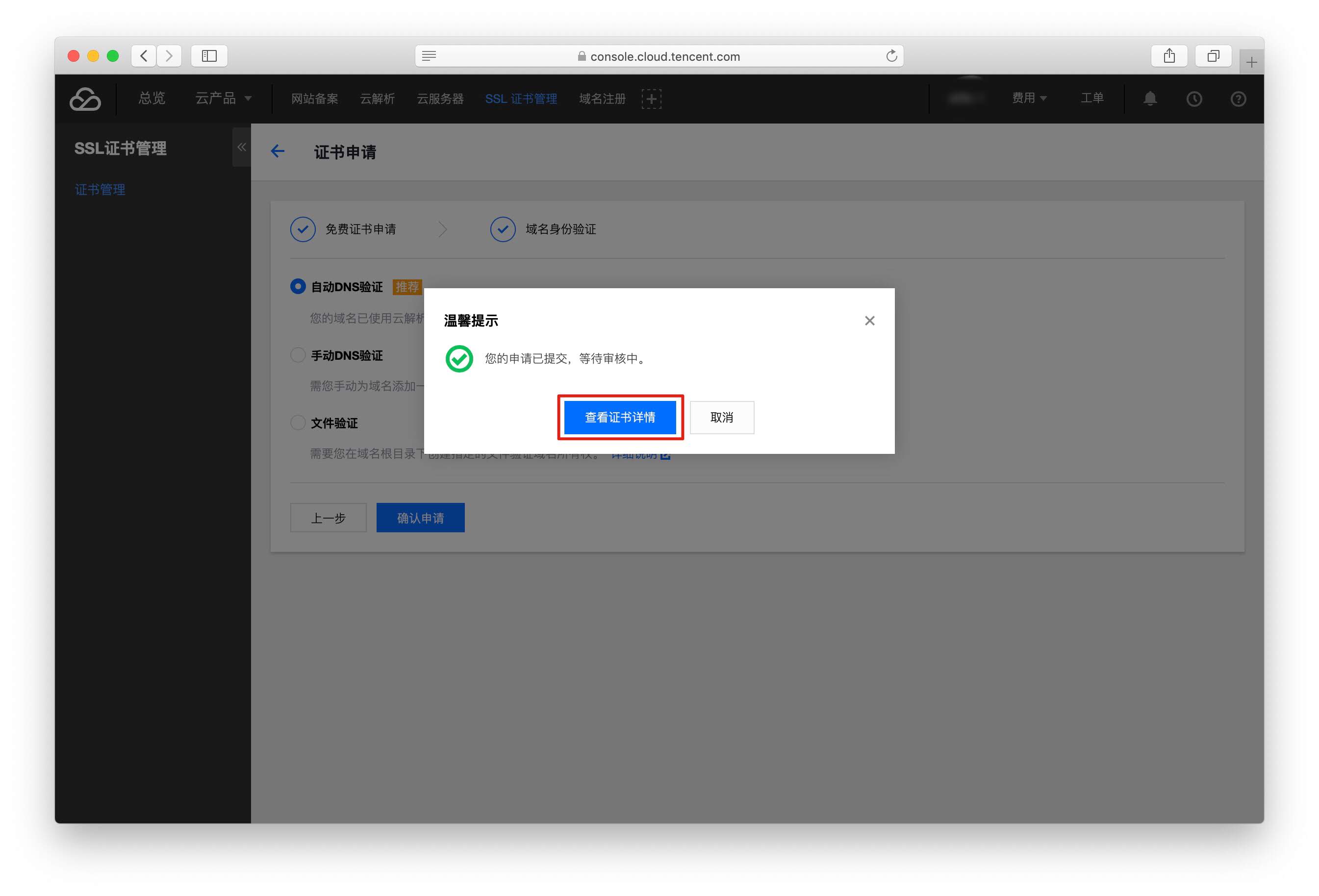
Task: Select the 自动DNS验证 radio button
Action: click(x=298, y=287)
